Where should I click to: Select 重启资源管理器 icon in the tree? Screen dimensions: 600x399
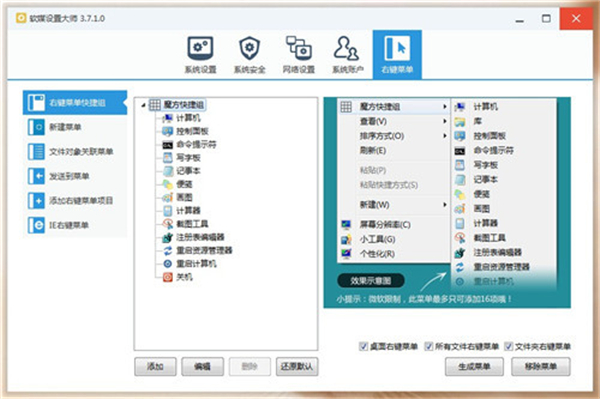(168, 251)
